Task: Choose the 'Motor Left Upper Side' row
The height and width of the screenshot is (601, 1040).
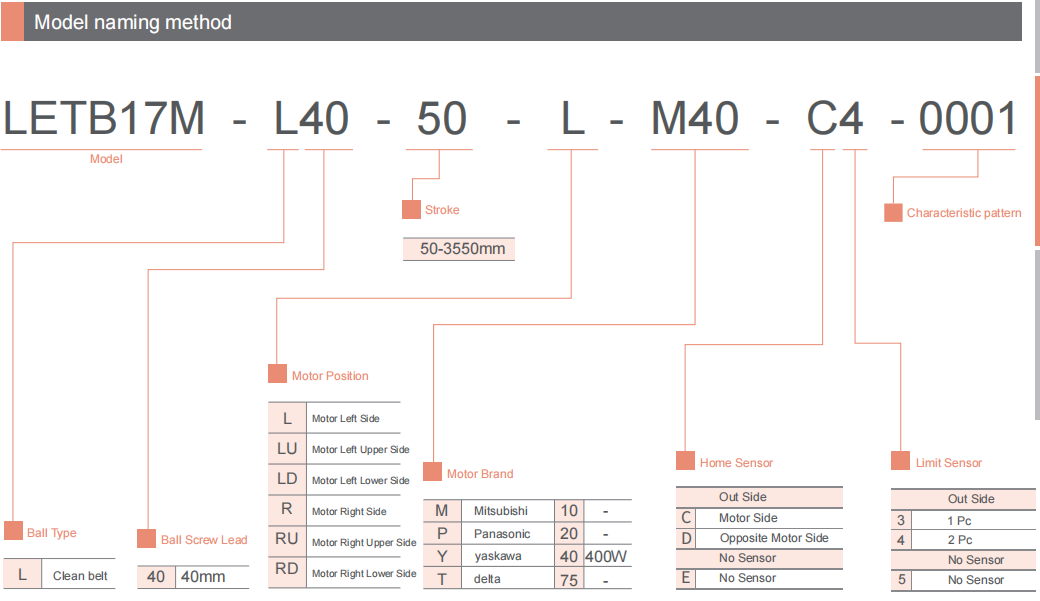Action: 360,450
